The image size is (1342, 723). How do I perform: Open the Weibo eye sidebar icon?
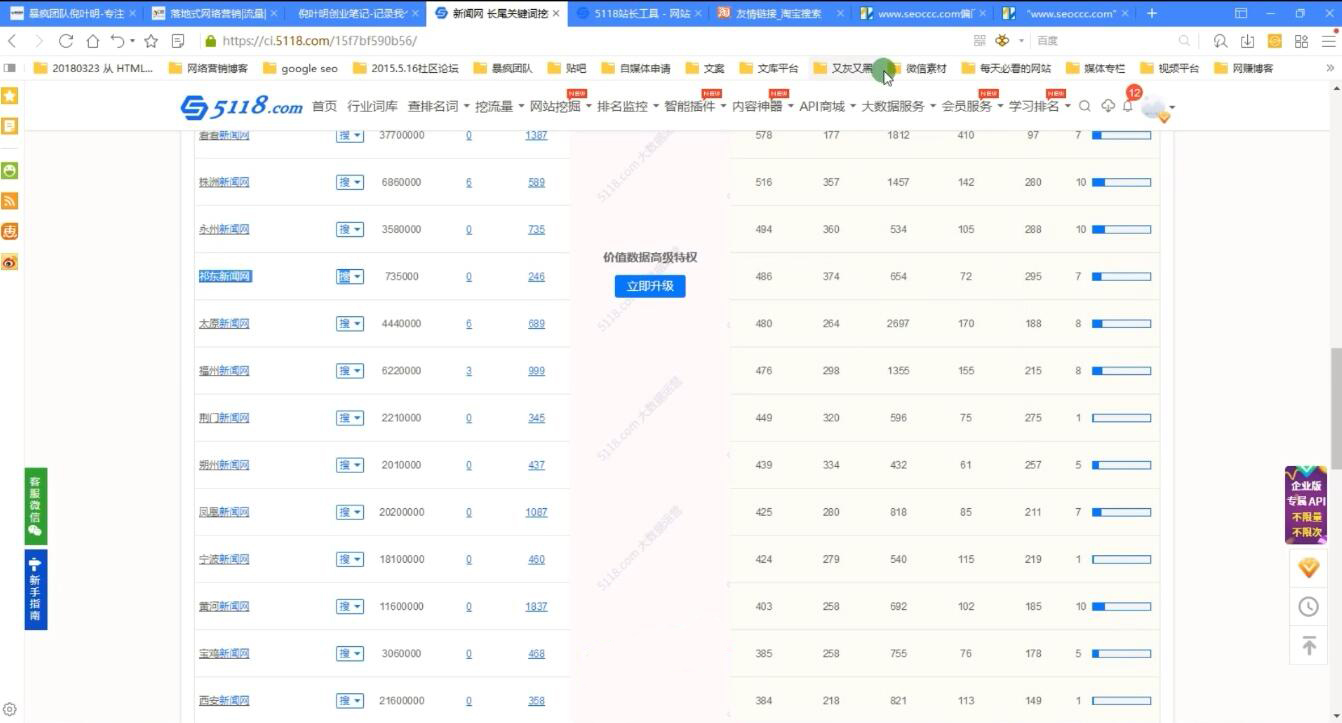9,262
